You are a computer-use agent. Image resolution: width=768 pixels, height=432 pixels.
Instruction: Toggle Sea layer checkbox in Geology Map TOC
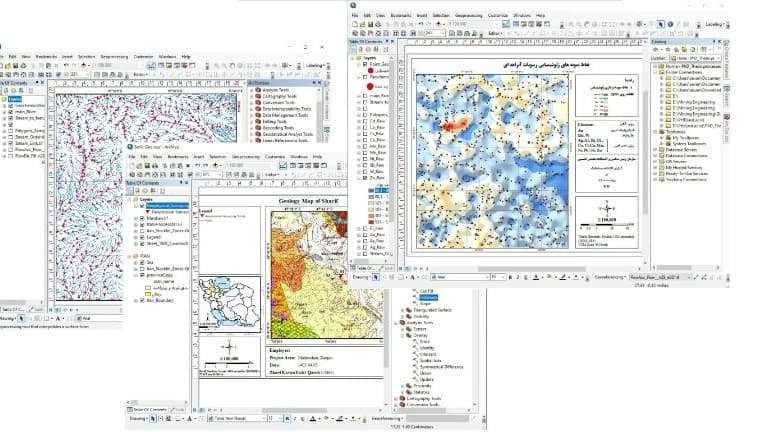pos(143,263)
